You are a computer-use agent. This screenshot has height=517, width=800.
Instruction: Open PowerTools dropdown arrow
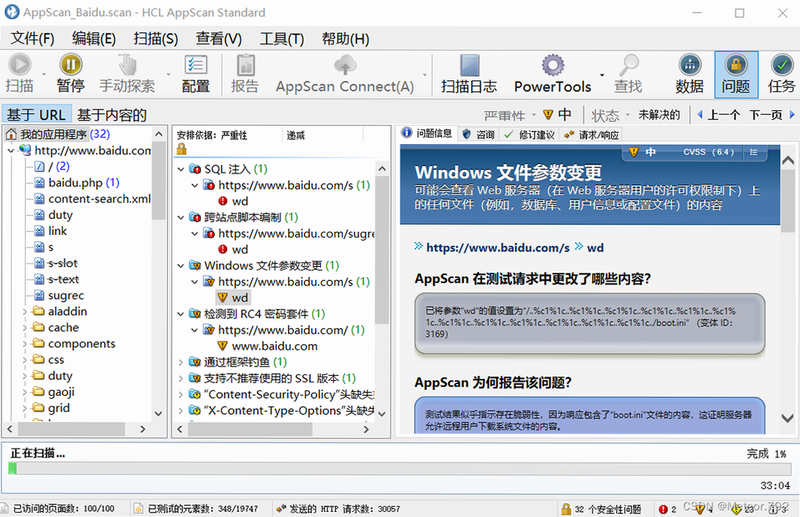[x=602, y=75]
